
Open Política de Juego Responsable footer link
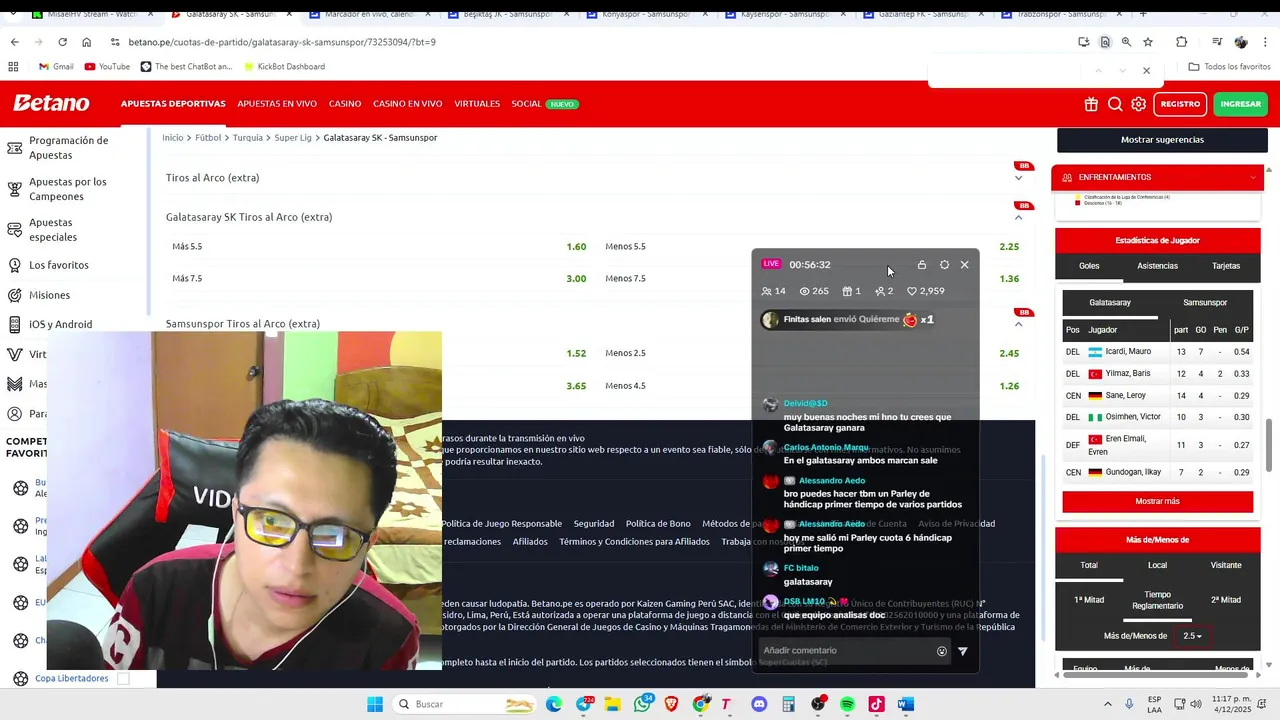point(502,524)
